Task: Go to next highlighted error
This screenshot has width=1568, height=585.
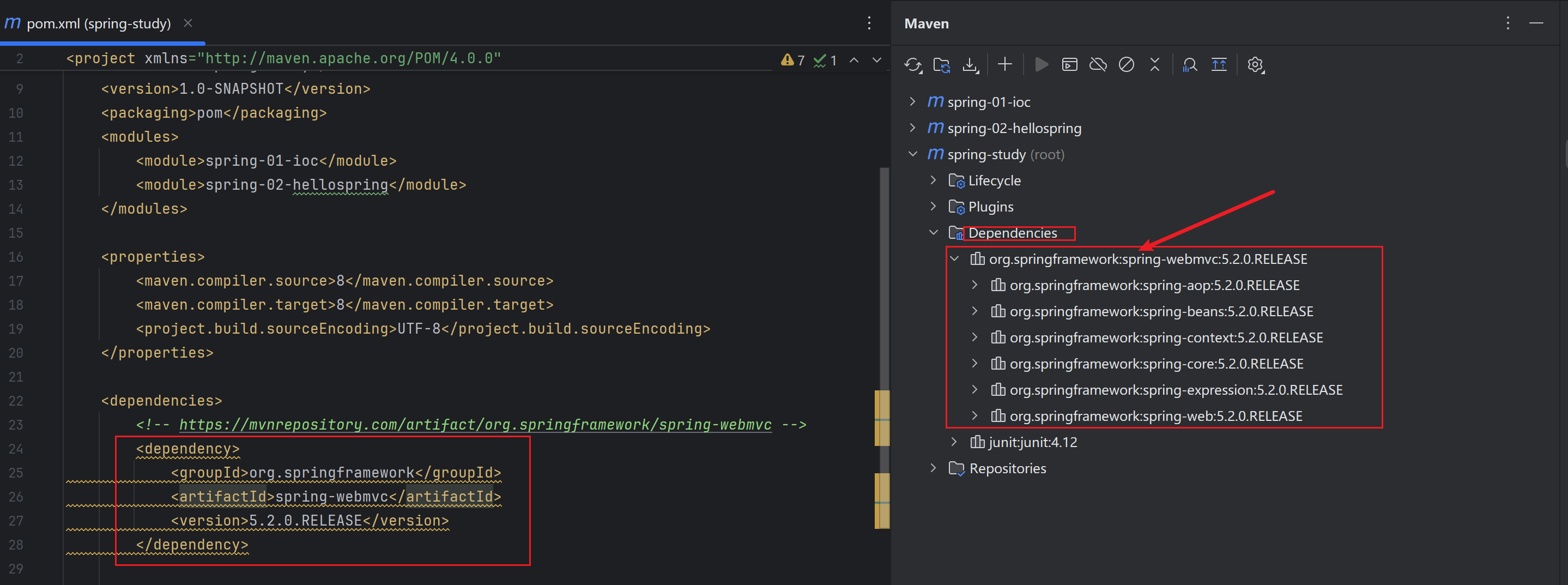Action: coord(877,61)
